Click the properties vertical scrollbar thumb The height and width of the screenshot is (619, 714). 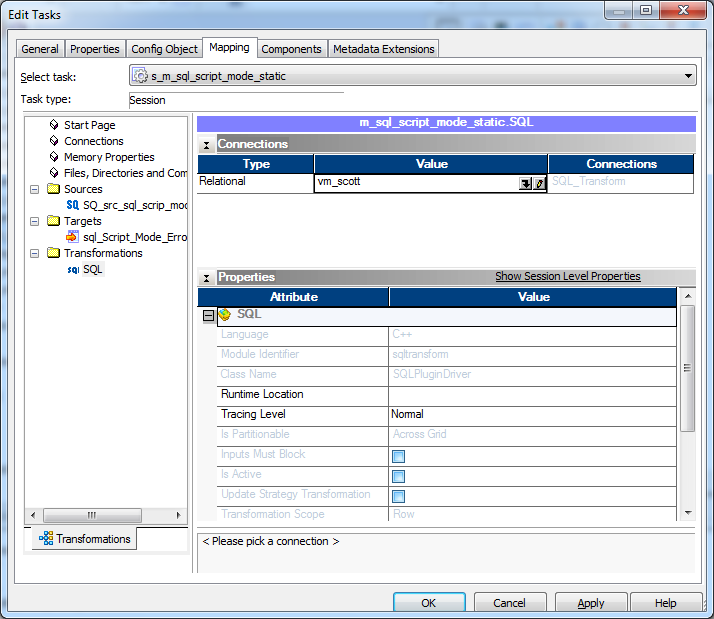pos(688,368)
